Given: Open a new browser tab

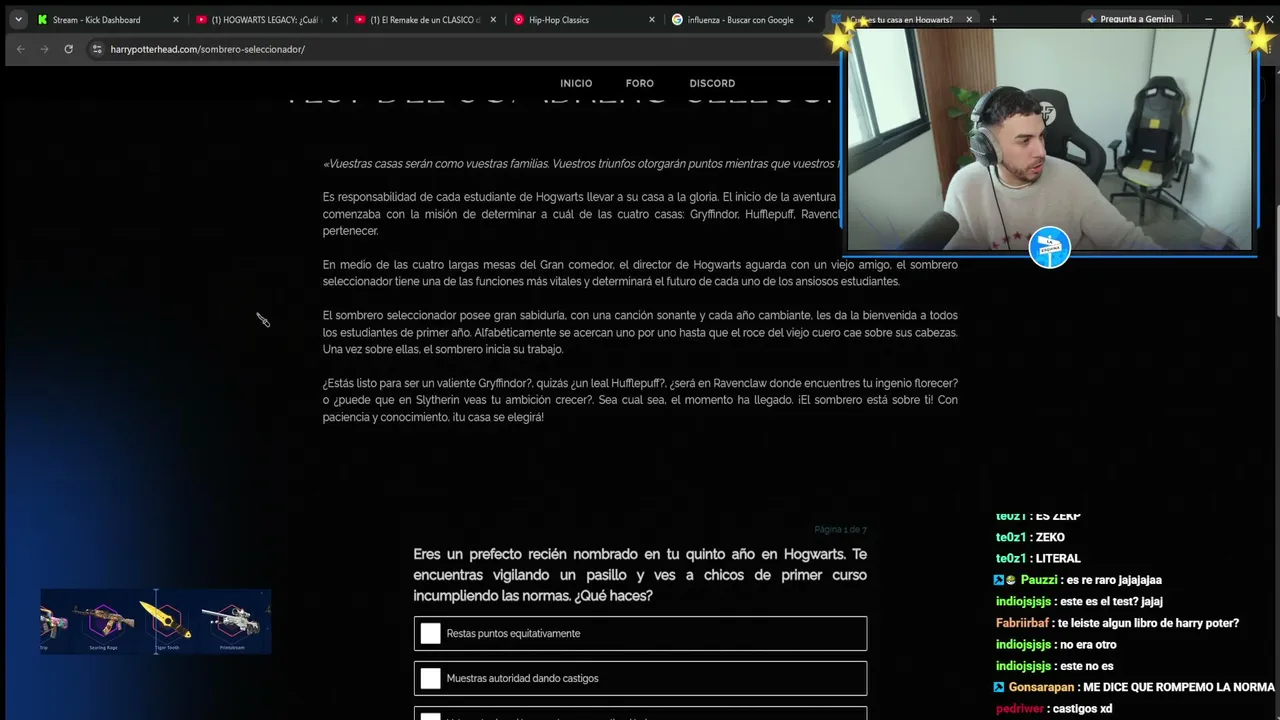Looking at the screenshot, I should coord(993,19).
